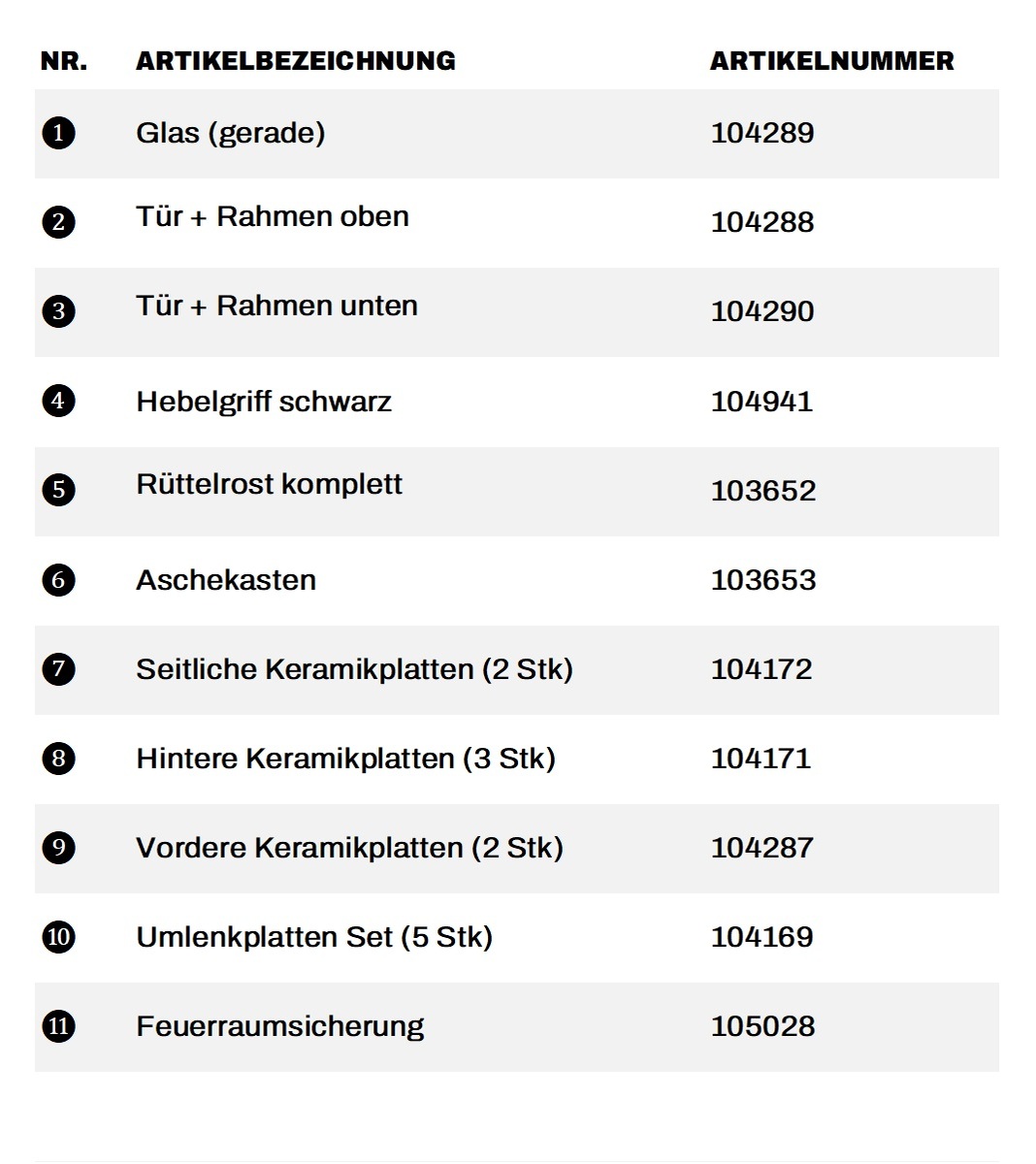Viewport: 1036px width, 1164px height.
Task: Click the number 11 circle icon
Action: pos(59,1026)
